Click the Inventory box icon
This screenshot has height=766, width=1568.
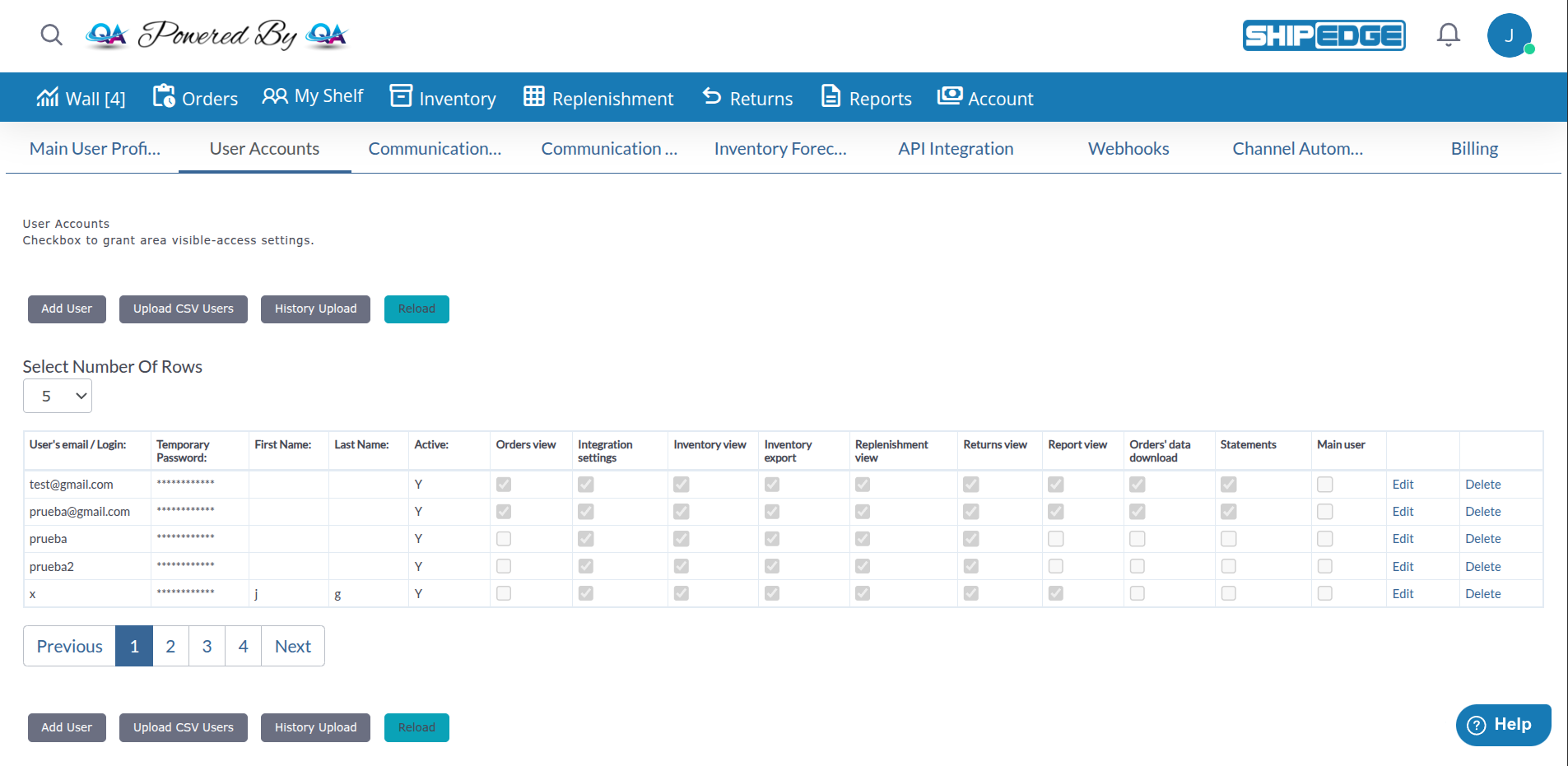tap(401, 96)
